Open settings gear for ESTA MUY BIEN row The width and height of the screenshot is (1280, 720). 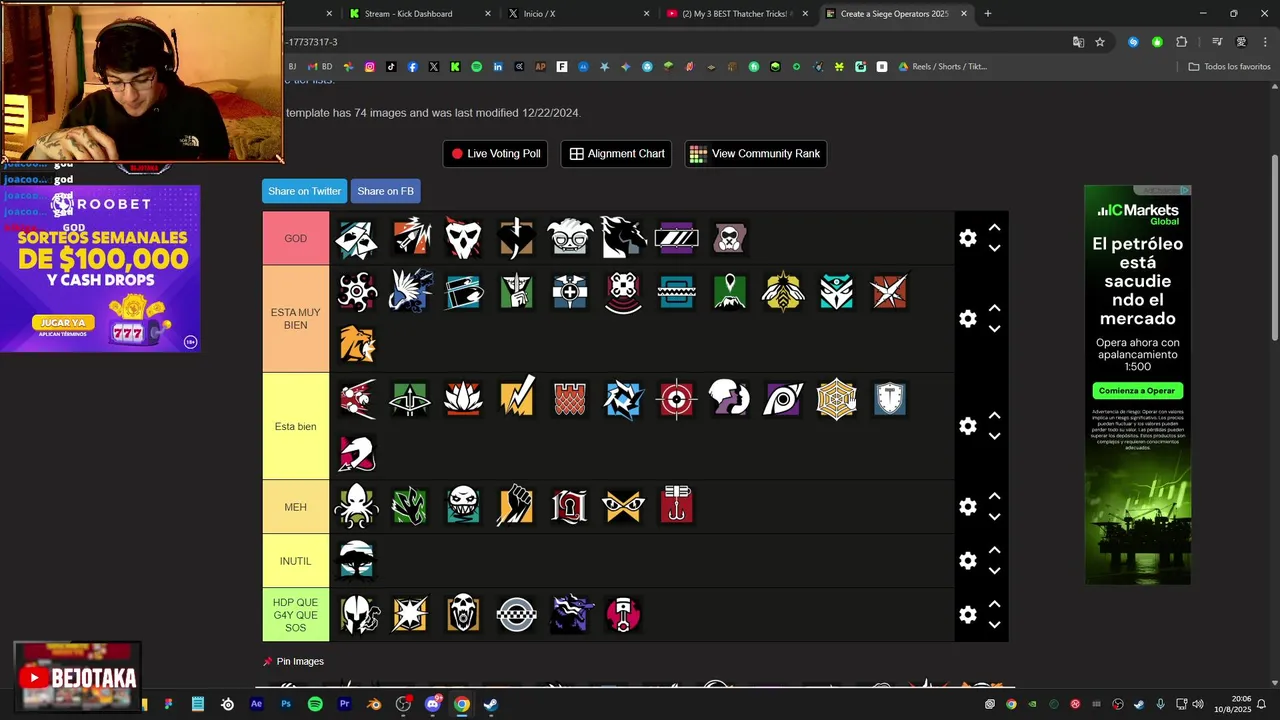[x=967, y=318]
